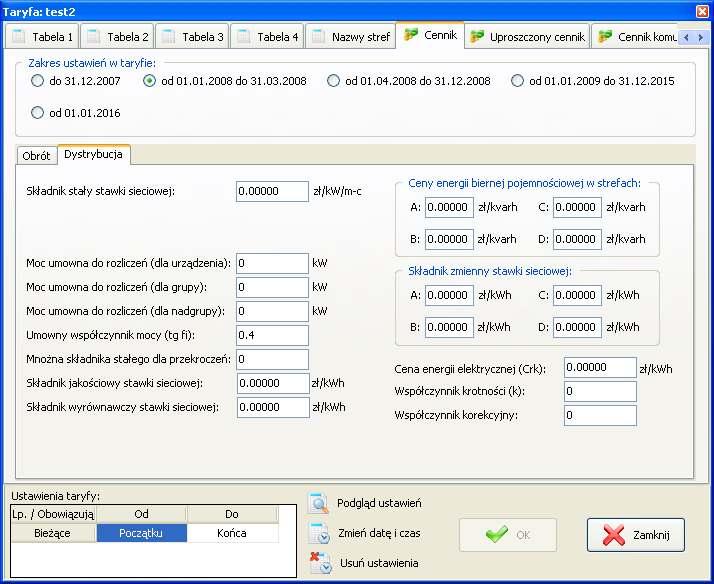714x584 pixels.
Task: Select the Dystrybucja sub-tab
Action: pyautogui.click(x=94, y=154)
